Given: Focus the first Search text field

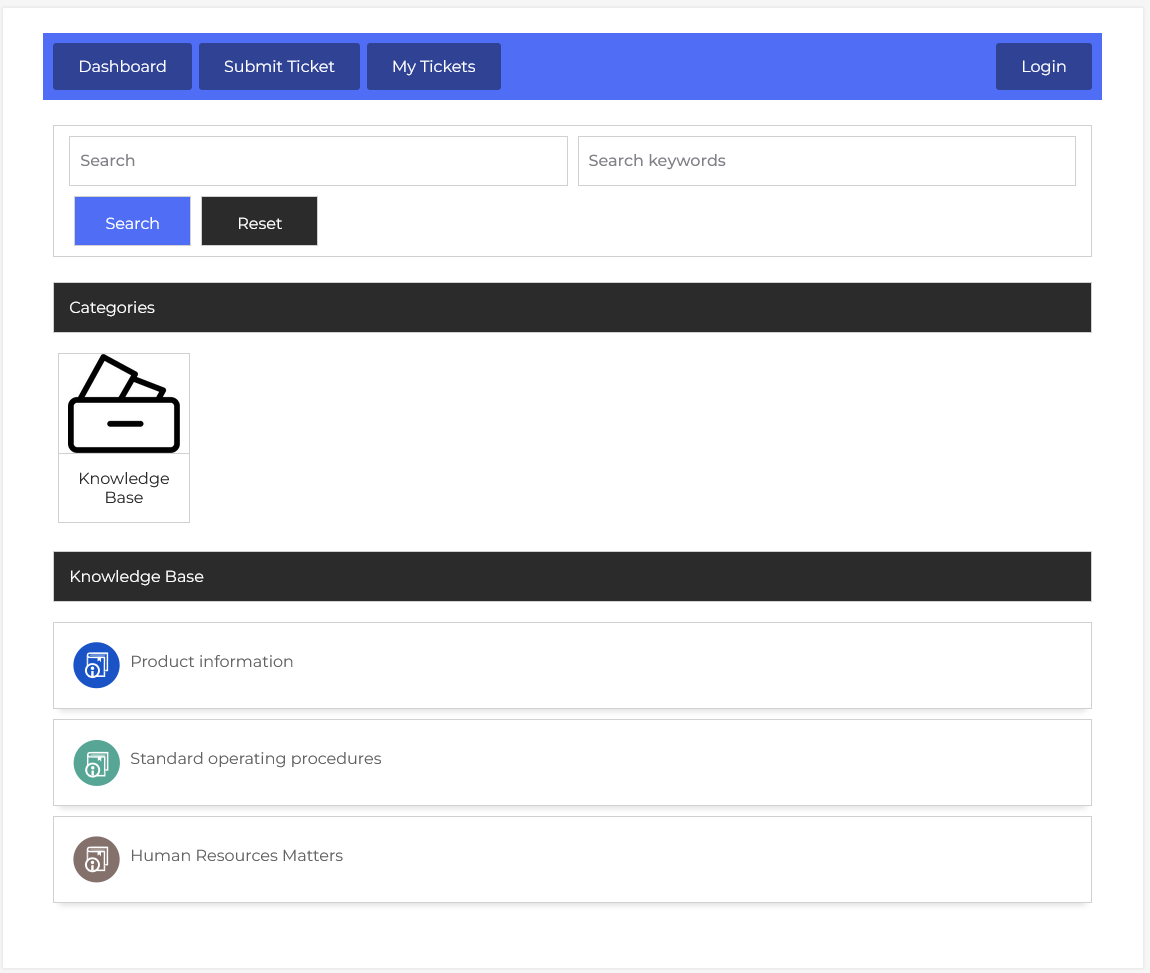Looking at the screenshot, I should [318, 161].
